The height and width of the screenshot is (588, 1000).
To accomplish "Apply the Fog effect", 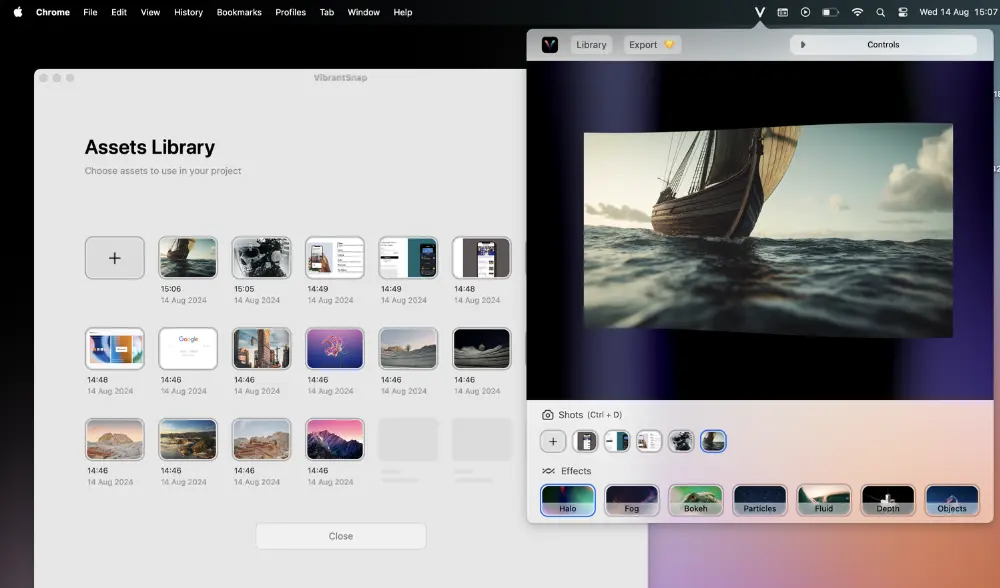I will [631, 500].
